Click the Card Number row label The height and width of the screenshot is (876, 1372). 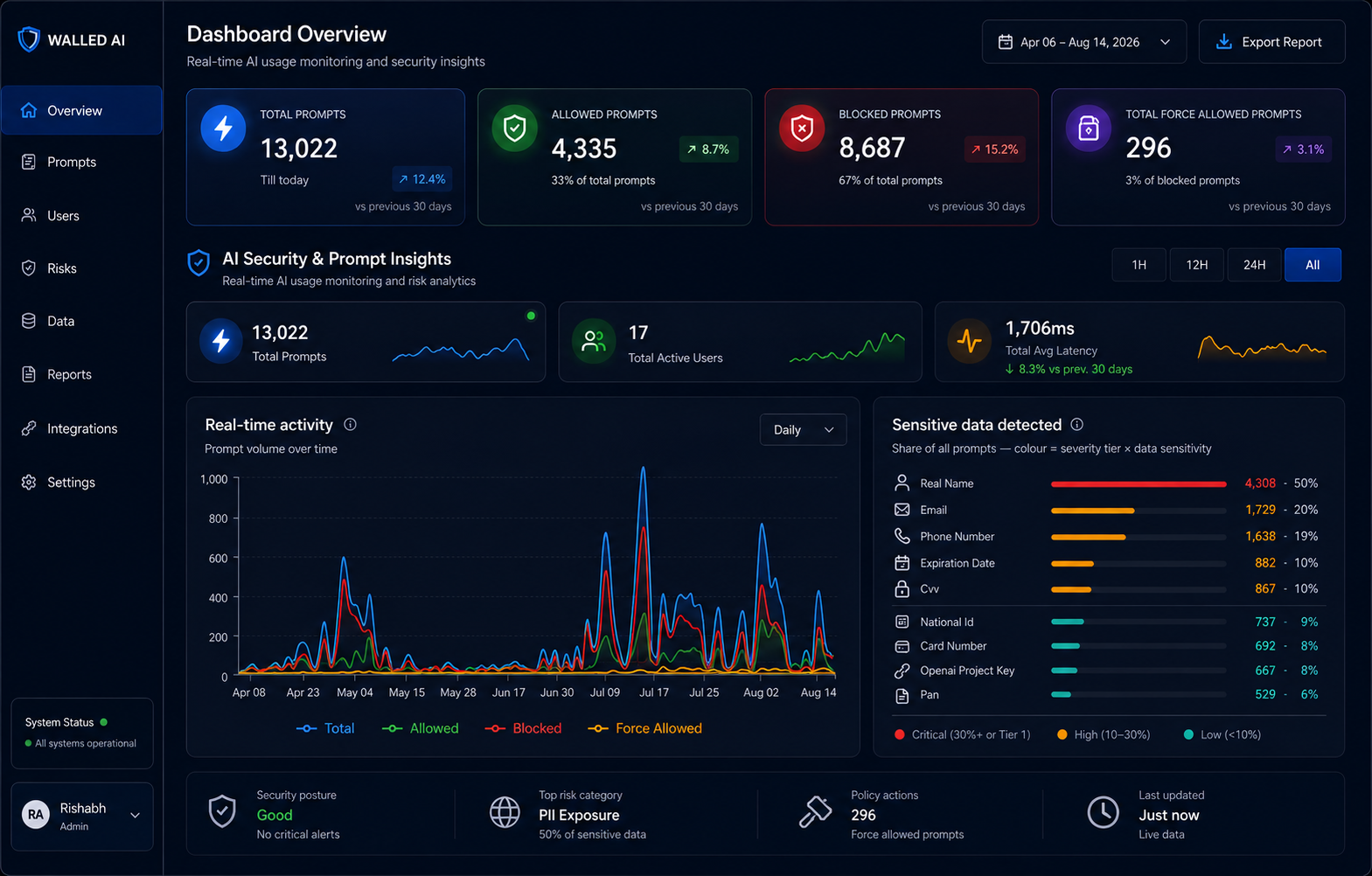tap(953, 646)
